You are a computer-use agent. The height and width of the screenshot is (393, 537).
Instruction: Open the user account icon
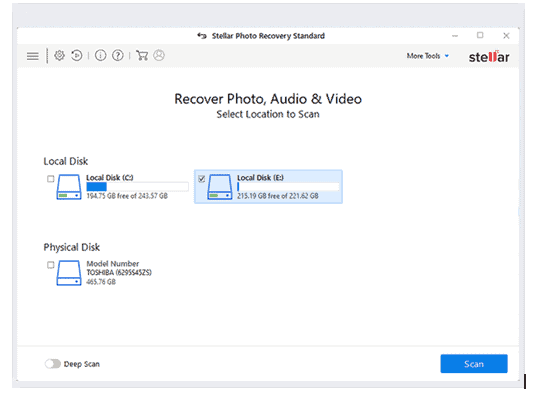(x=159, y=55)
